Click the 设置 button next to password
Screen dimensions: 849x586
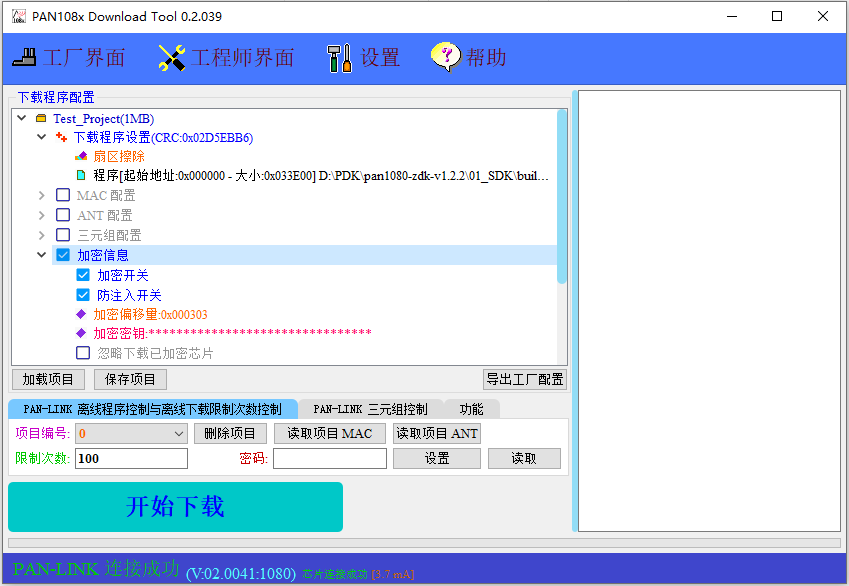tap(437, 459)
